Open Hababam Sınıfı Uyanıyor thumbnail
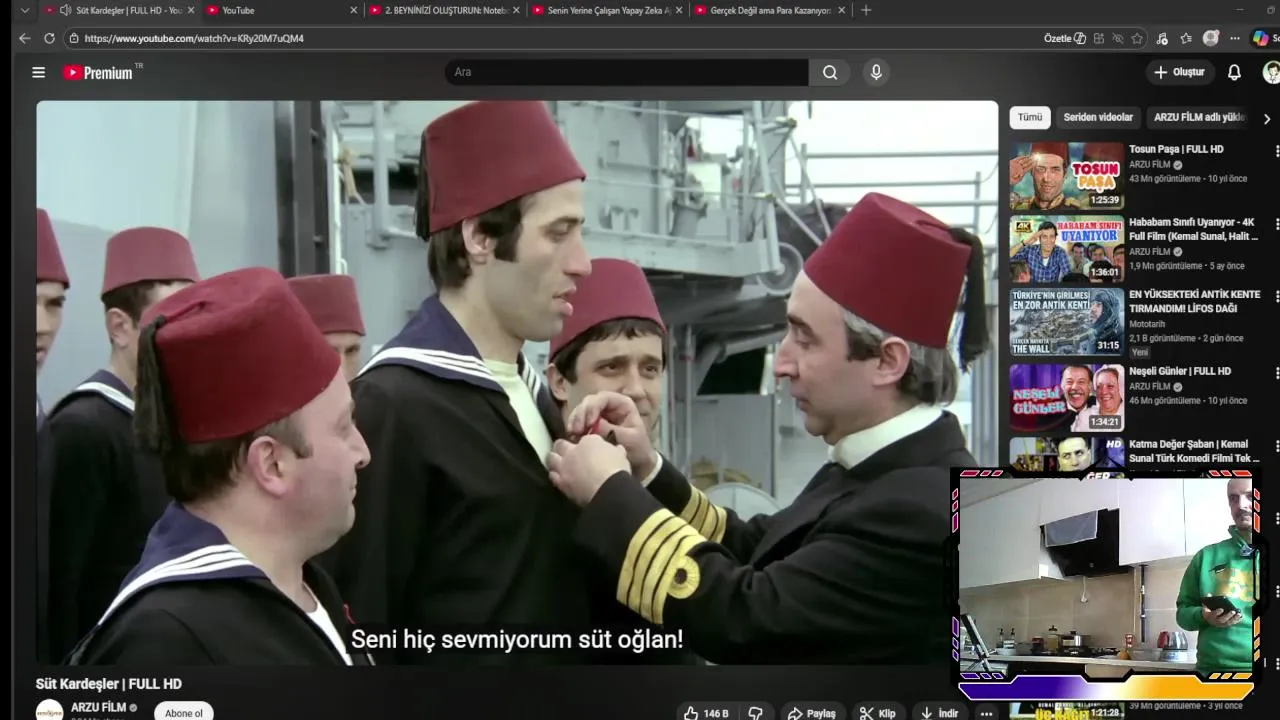This screenshot has width=1280, height=720. [x=1066, y=248]
